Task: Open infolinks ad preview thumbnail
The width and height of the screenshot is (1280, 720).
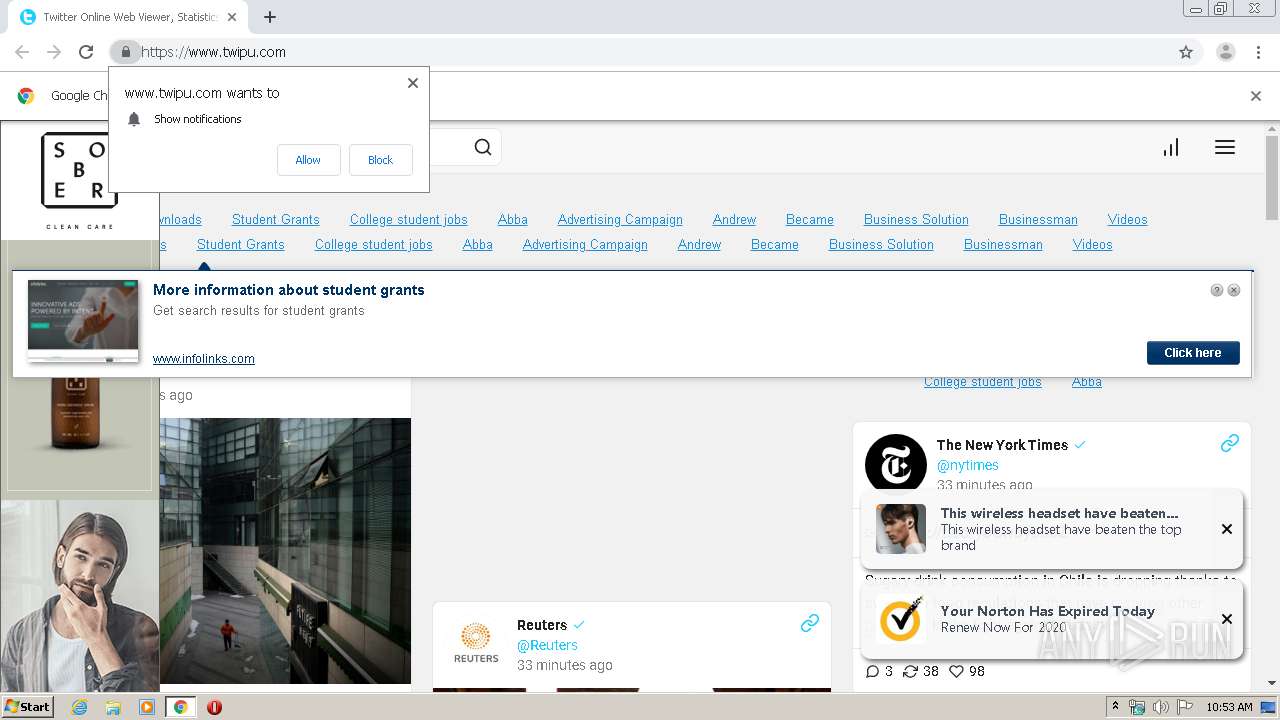Action: [83, 320]
